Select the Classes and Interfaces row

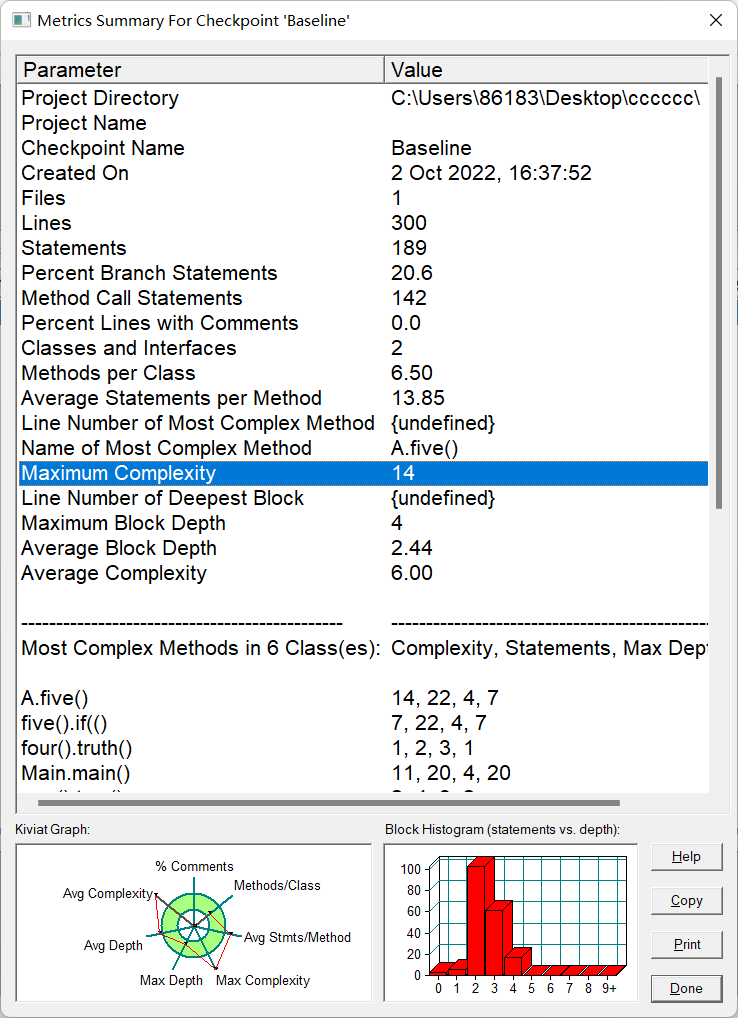coord(363,348)
